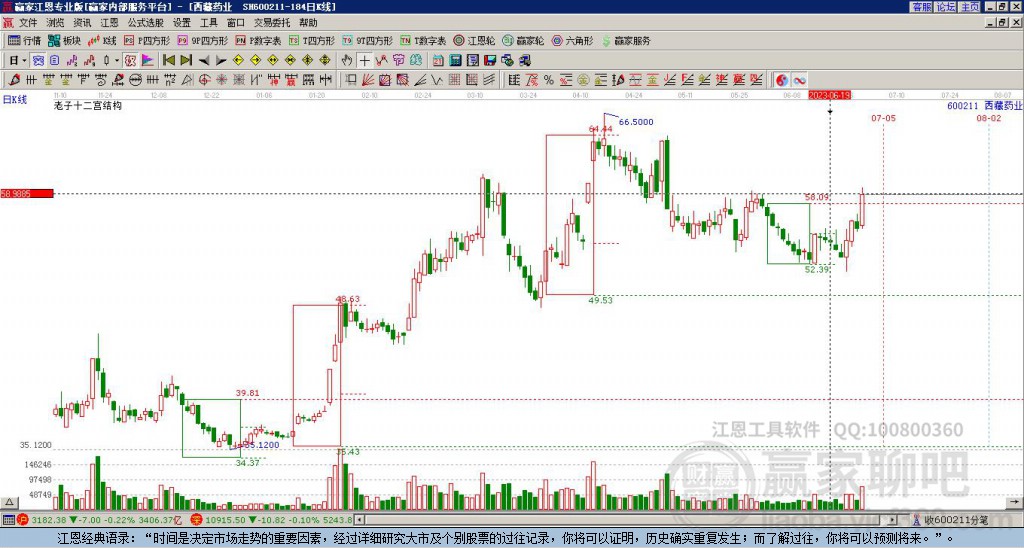The height and width of the screenshot is (548, 1024).
Task: Open the P四方形 tool
Action: point(147,40)
